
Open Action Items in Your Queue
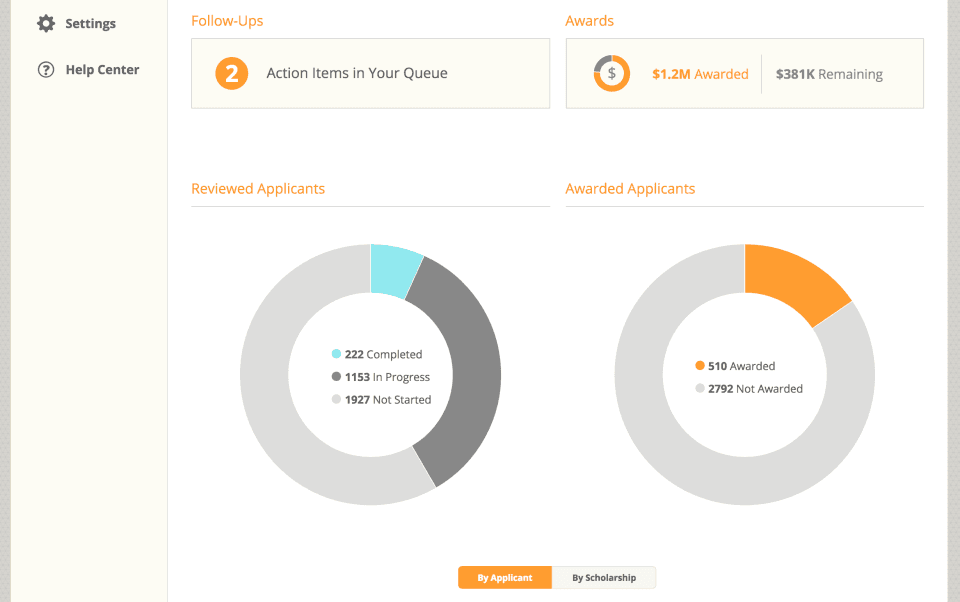pos(357,73)
